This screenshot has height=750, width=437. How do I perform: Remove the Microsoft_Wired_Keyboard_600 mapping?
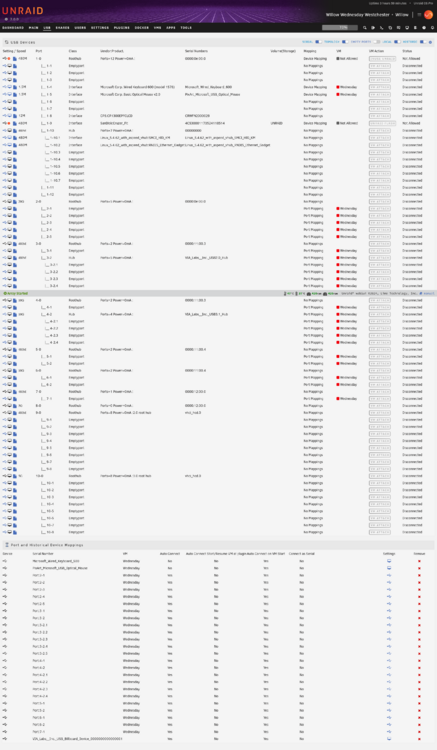pyautogui.click(x=419, y=561)
